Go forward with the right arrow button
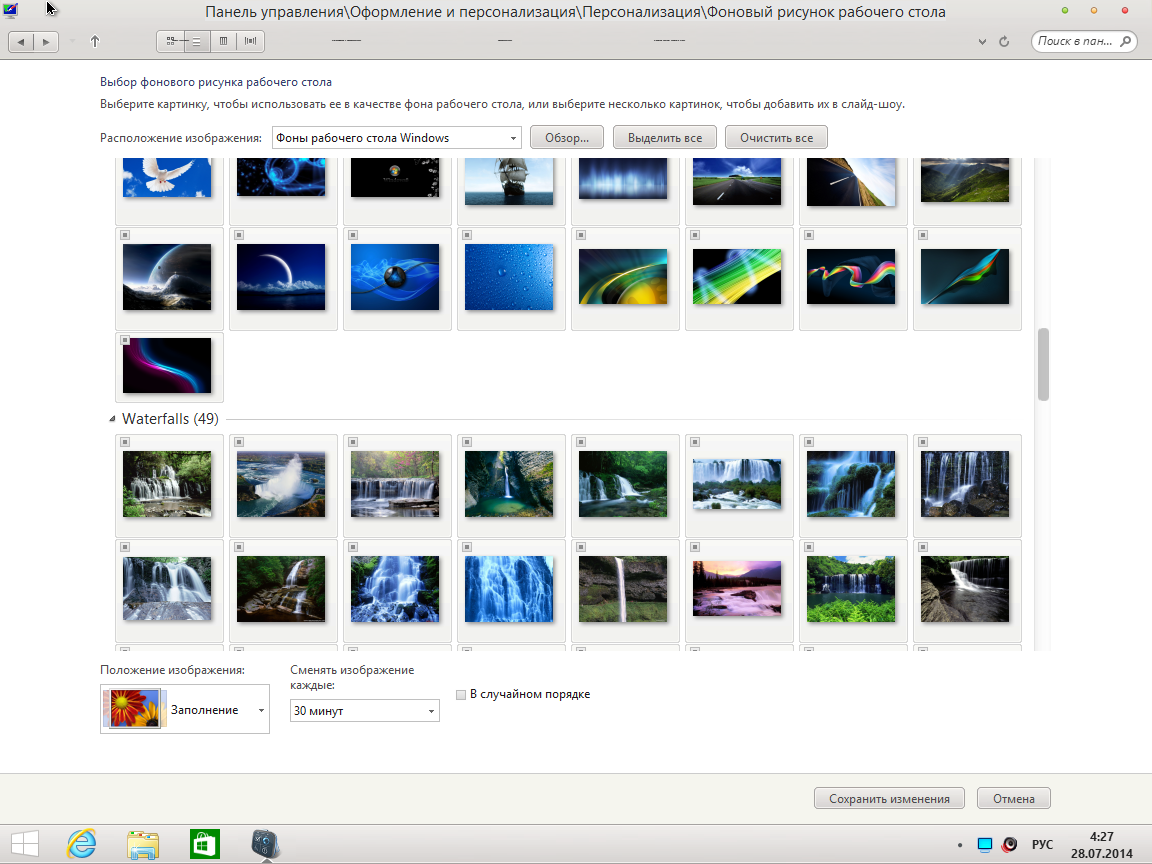The width and height of the screenshot is (1152, 864). [x=46, y=42]
